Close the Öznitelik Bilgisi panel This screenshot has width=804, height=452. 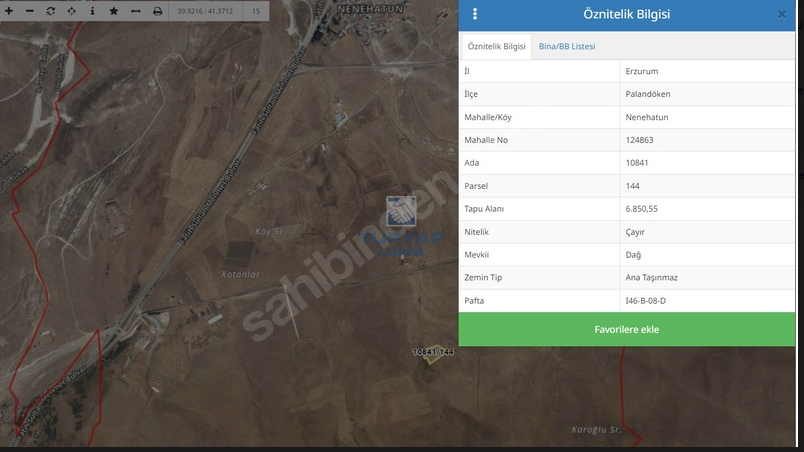pos(781,14)
